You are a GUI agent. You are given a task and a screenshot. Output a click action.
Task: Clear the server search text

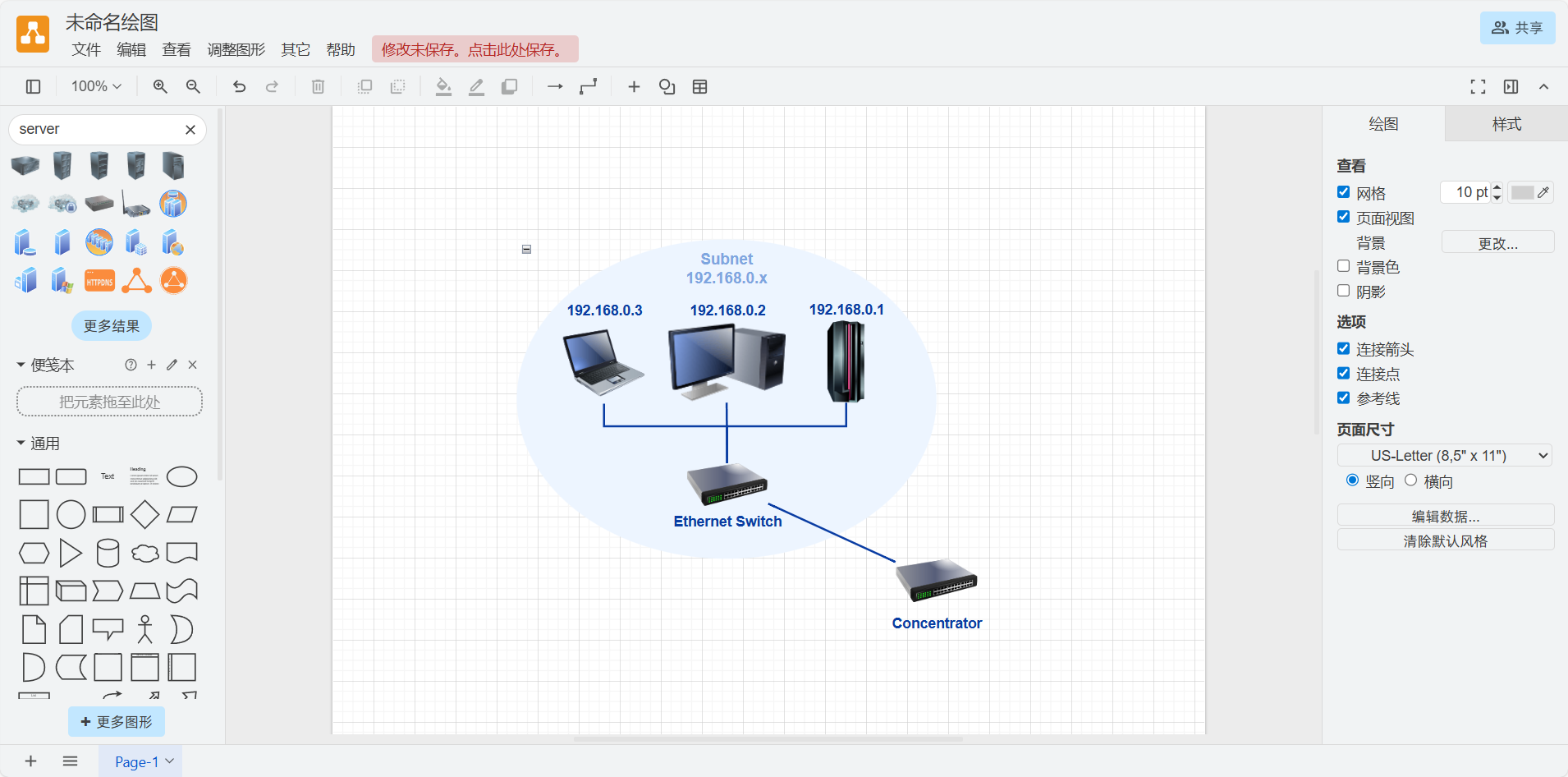[x=190, y=130]
